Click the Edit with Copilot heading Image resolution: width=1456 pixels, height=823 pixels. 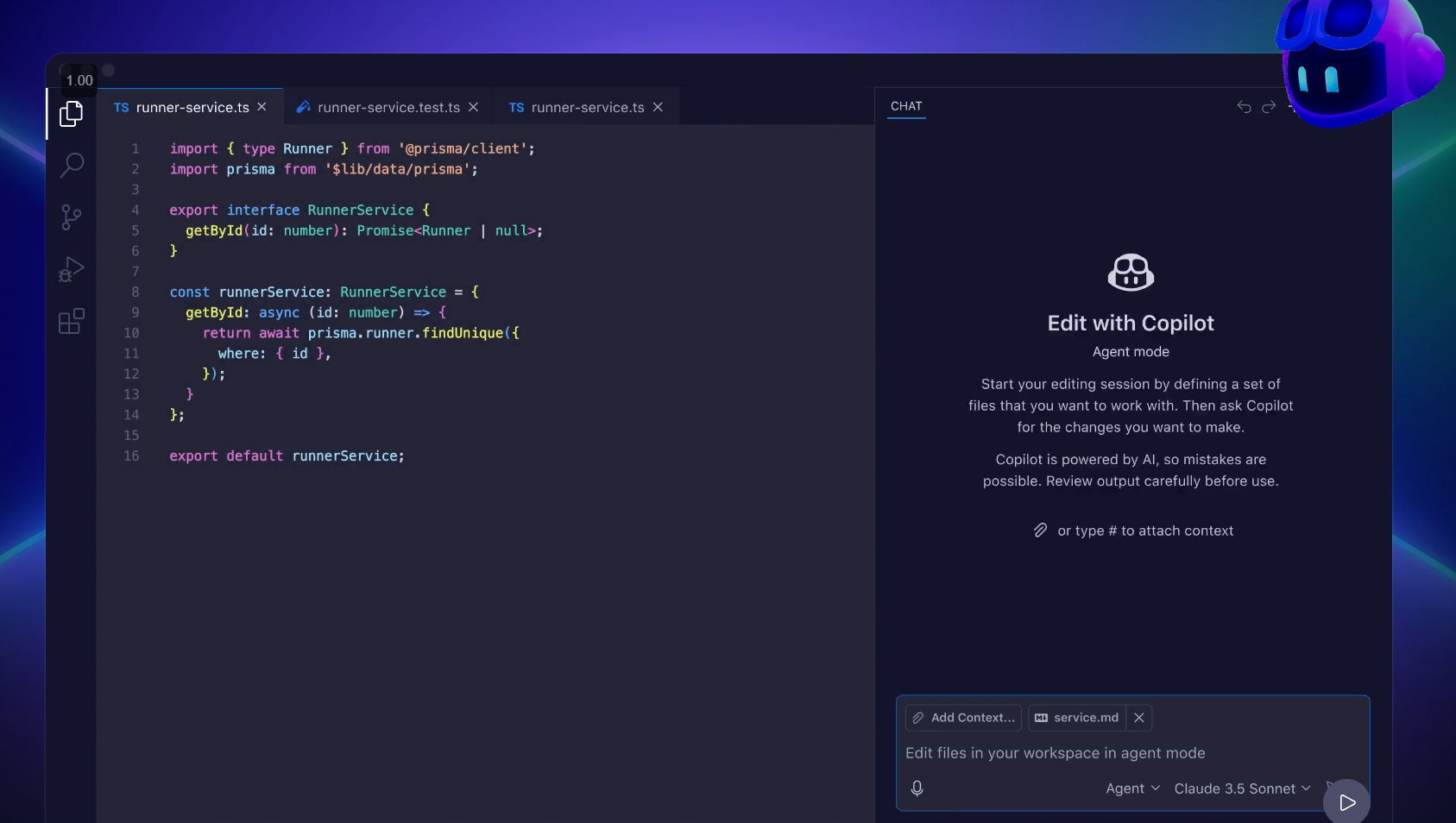pos(1131,323)
